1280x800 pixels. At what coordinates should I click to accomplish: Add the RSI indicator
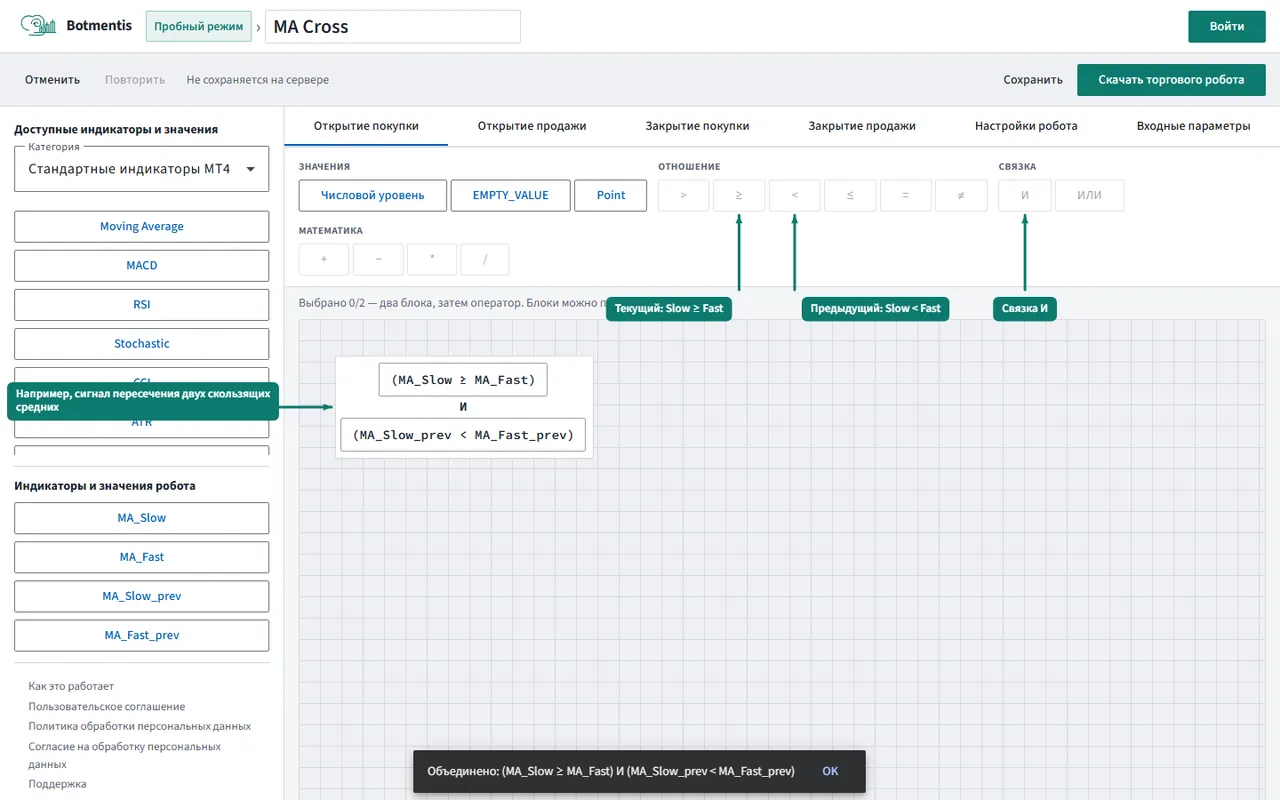pyautogui.click(x=142, y=304)
